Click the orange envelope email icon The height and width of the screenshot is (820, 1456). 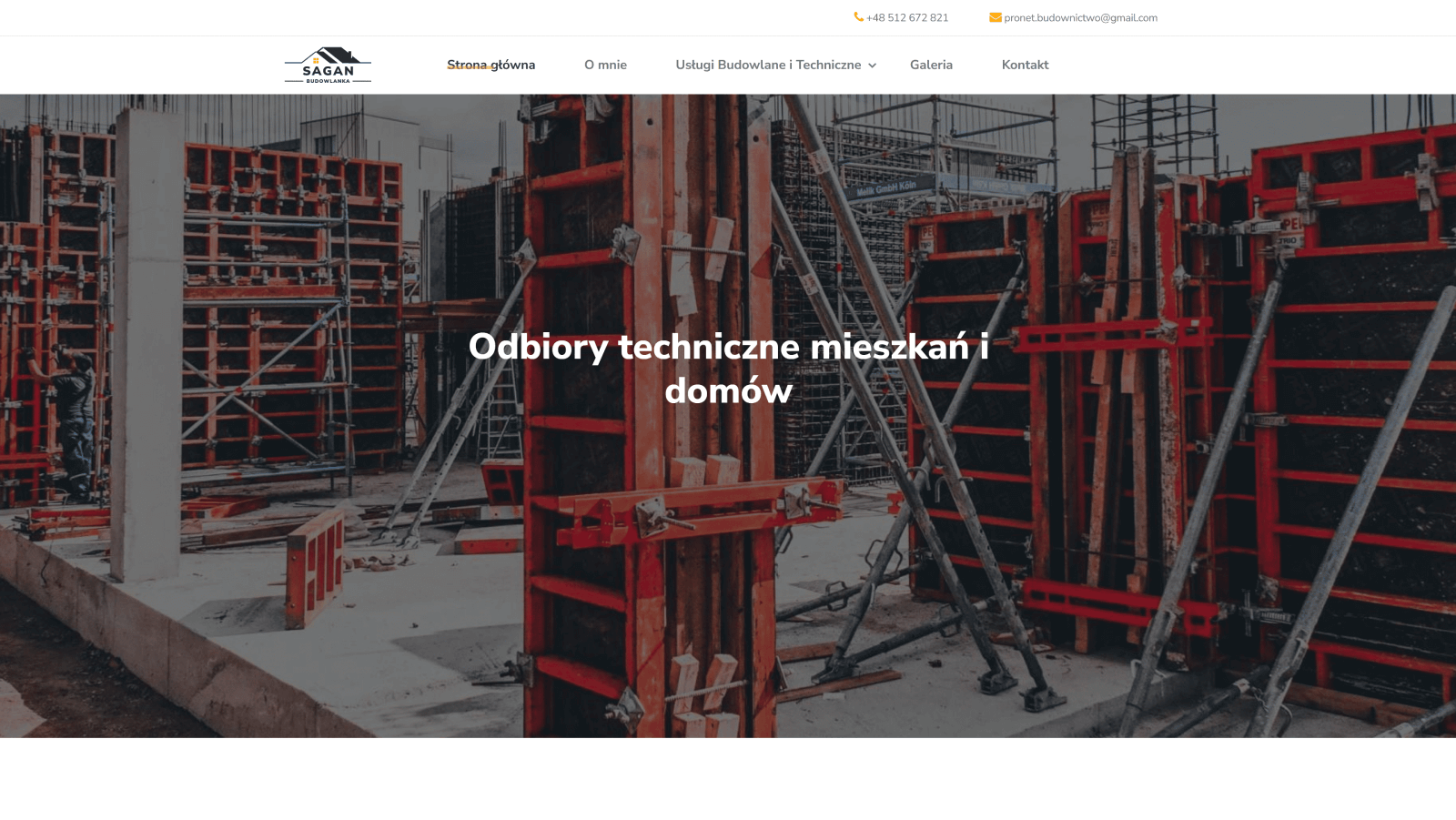click(996, 17)
